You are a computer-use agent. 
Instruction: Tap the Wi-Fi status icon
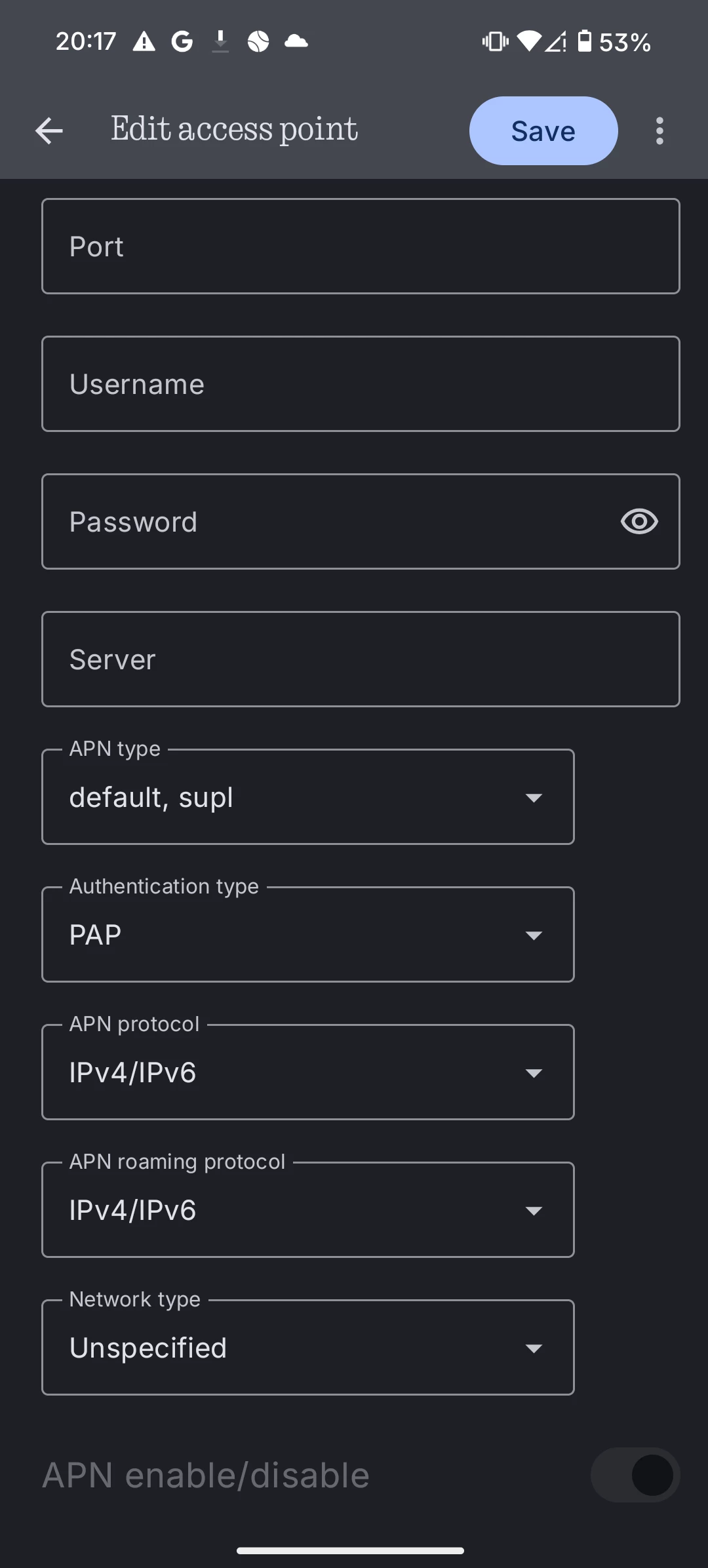pyautogui.click(x=529, y=41)
